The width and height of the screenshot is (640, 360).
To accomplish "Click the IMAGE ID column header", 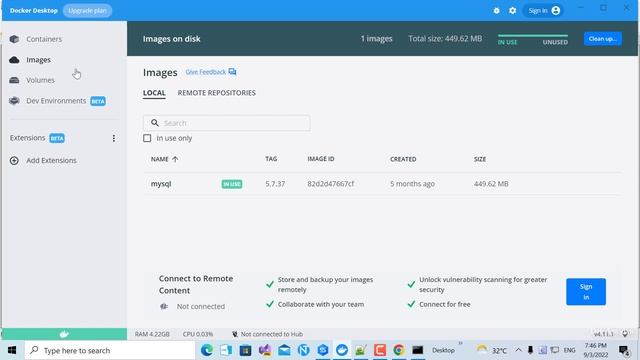I will point(321,159).
